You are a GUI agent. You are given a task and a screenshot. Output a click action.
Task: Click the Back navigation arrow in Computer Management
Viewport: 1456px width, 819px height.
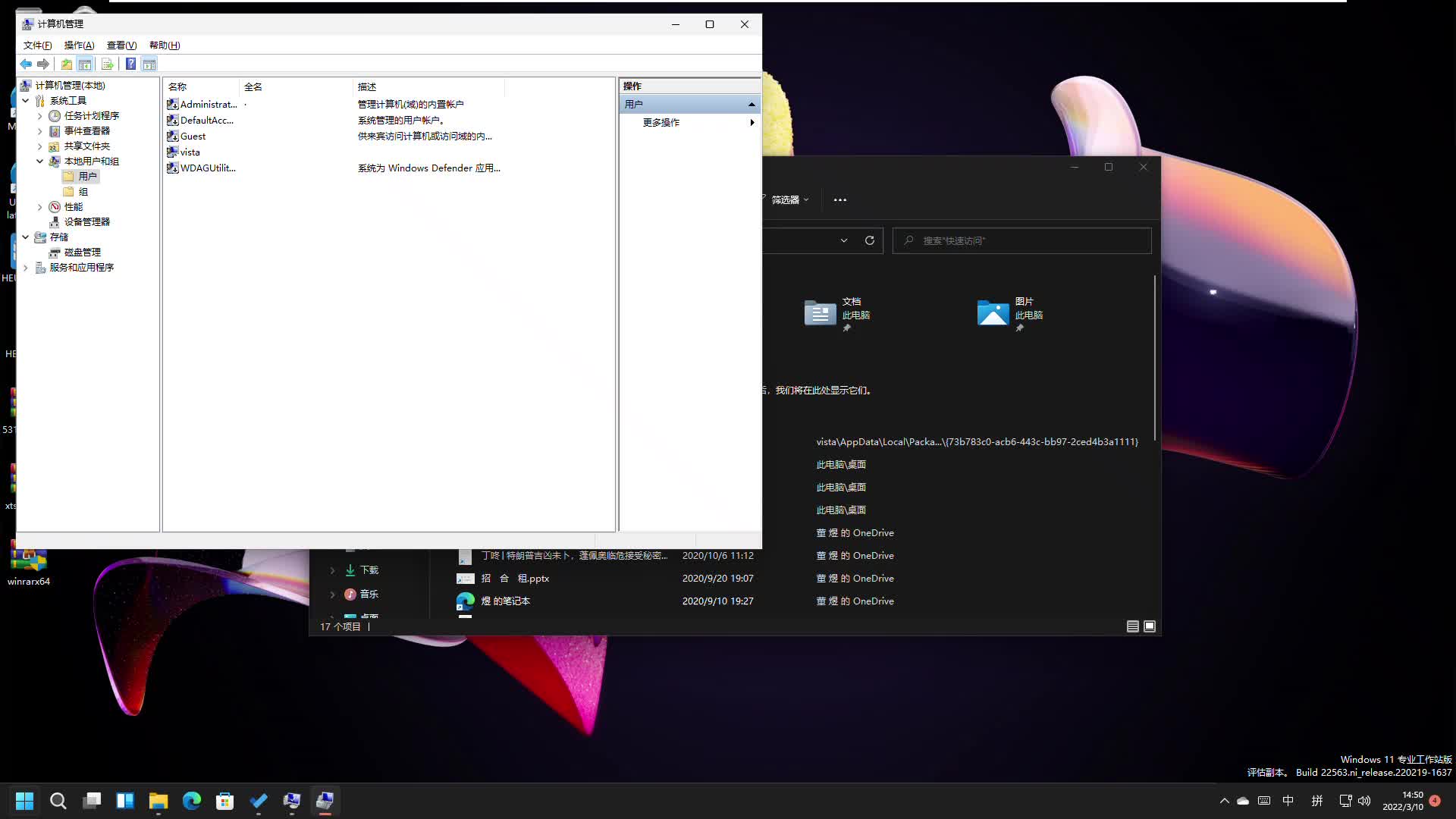(25, 64)
